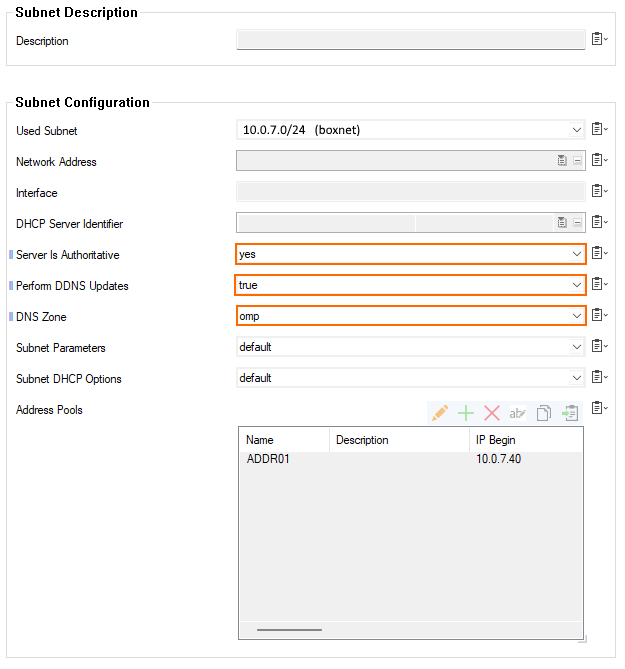Select the ADDR01 pool row
The image size is (625, 669).
[x=411, y=459]
